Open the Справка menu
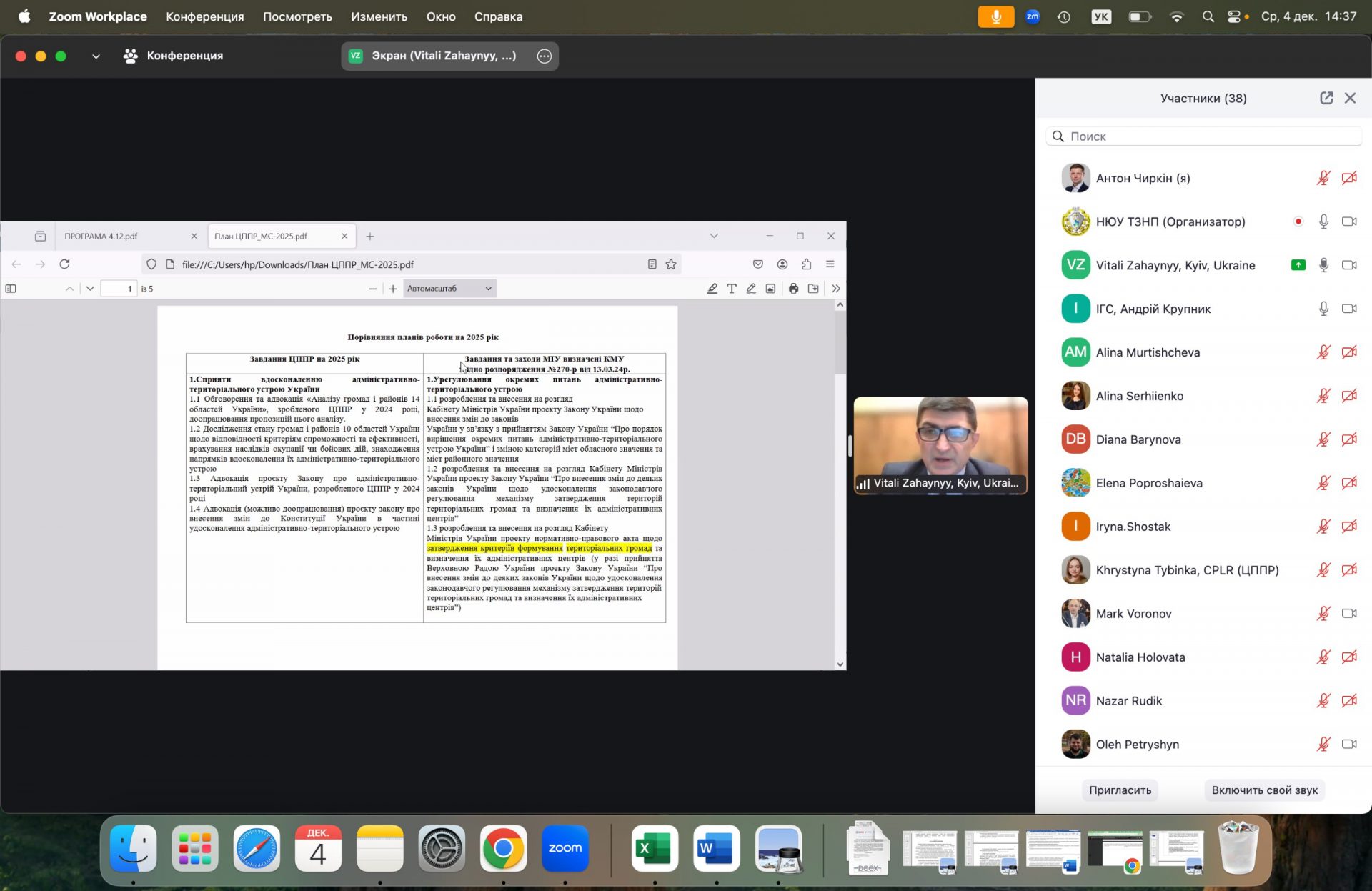 498,16
